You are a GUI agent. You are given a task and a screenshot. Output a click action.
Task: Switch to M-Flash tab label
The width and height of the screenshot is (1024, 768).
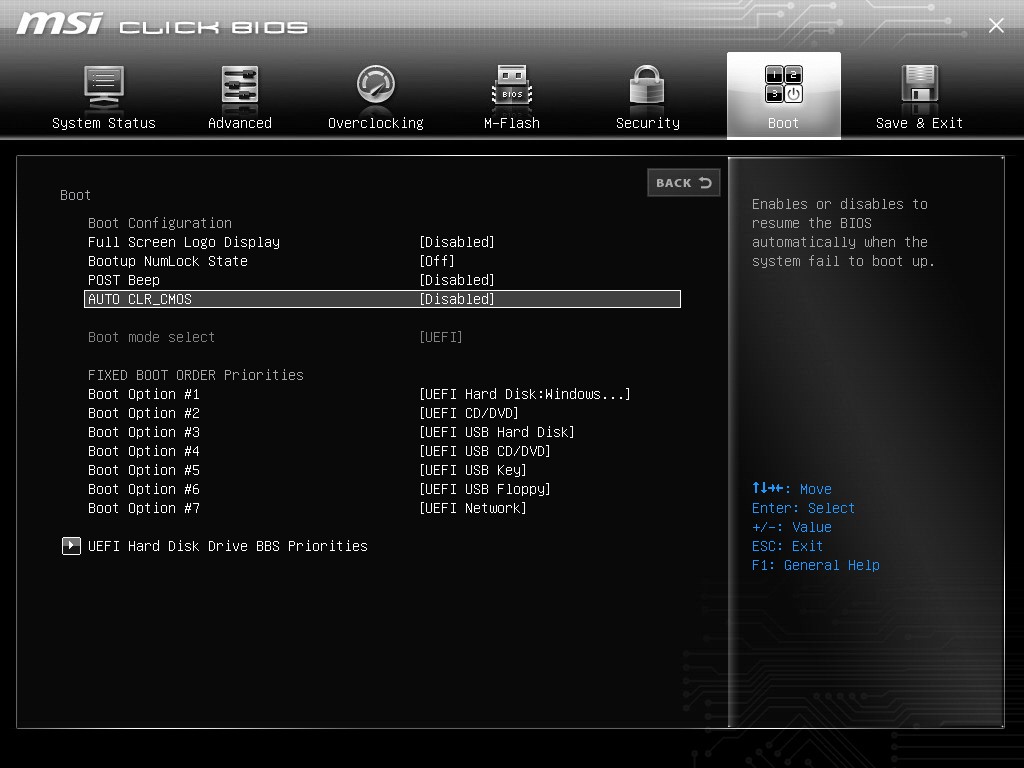pyautogui.click(x=512, y=123)
